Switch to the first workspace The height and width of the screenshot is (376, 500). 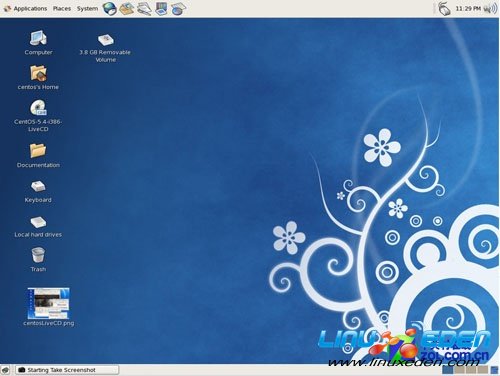(x=448, y=370)
